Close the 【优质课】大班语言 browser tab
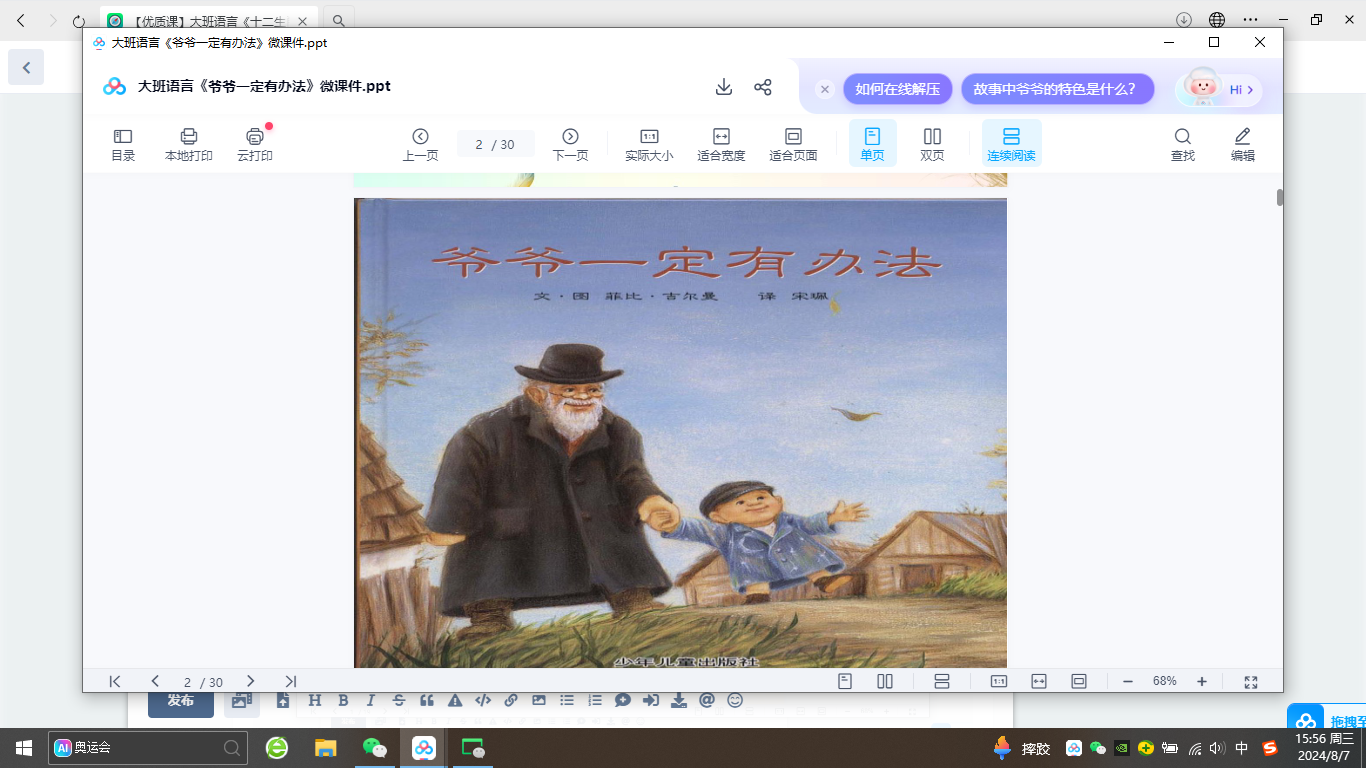 [303, 20]
